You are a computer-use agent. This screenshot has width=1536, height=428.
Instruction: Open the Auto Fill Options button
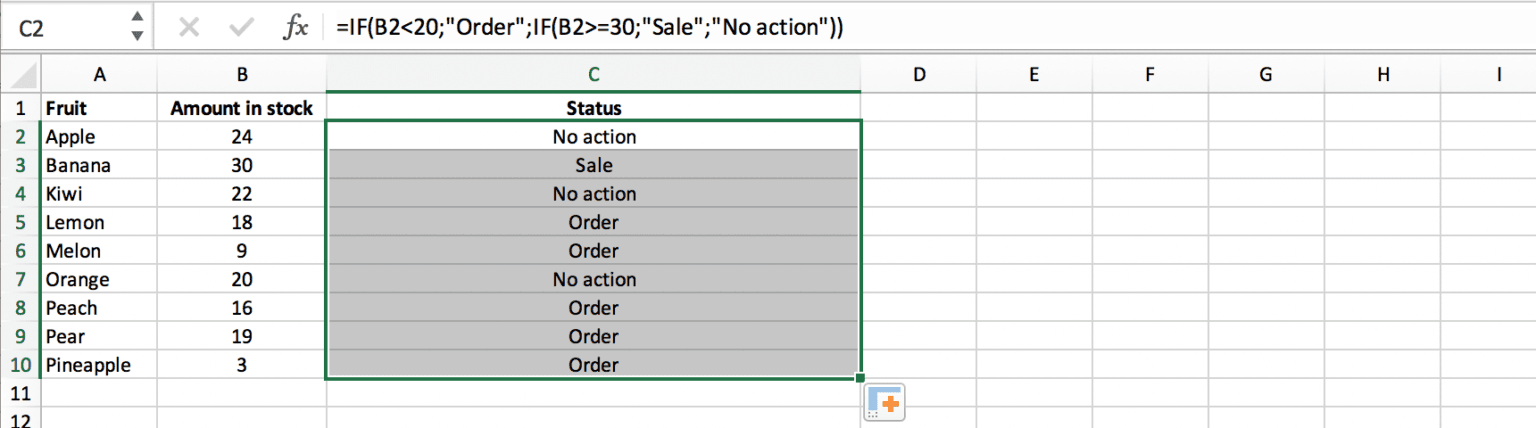click(x=885, y=402)
